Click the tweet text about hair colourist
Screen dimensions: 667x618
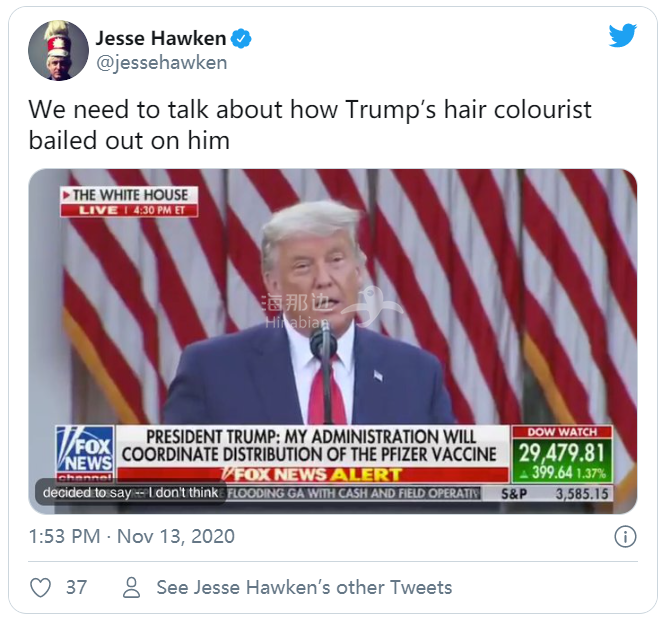pos(310,125)
